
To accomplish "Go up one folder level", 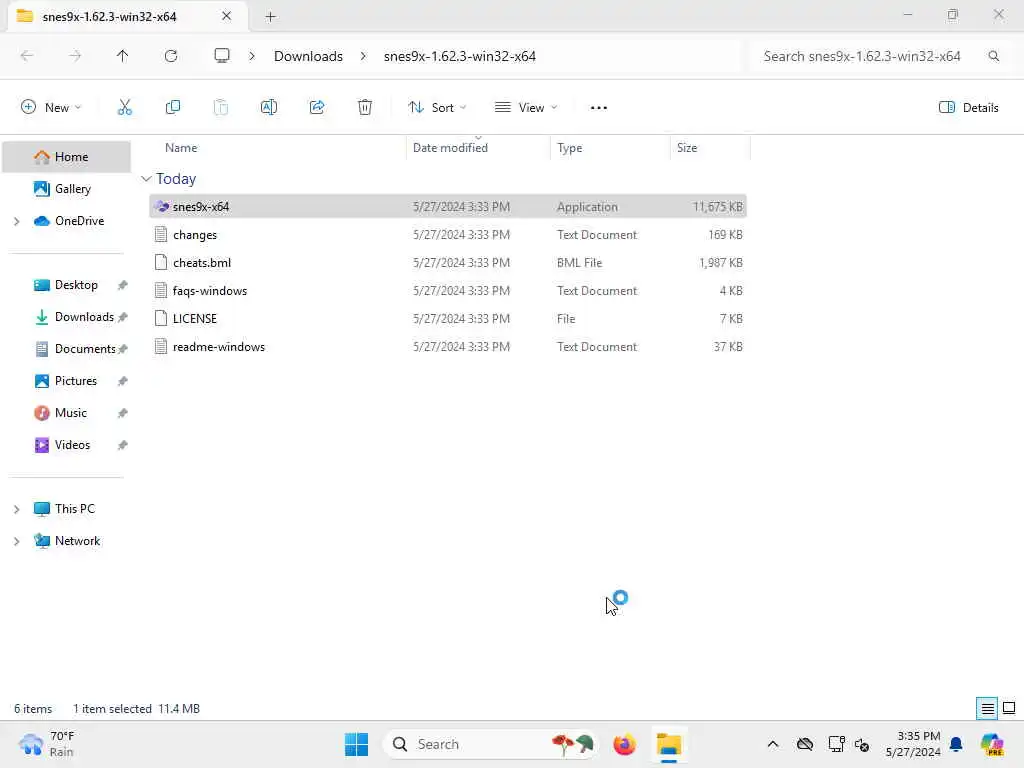I will (x=122, y=56).
